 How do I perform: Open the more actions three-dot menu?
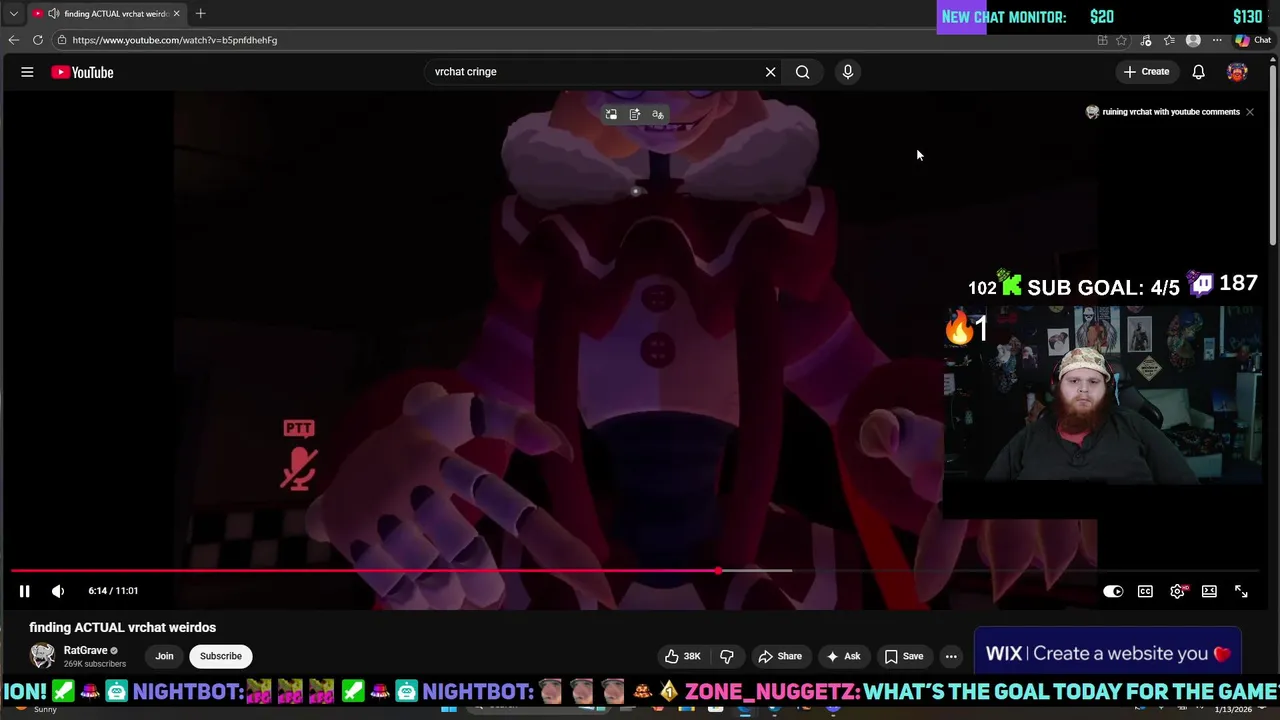click(x=951, y=656)
